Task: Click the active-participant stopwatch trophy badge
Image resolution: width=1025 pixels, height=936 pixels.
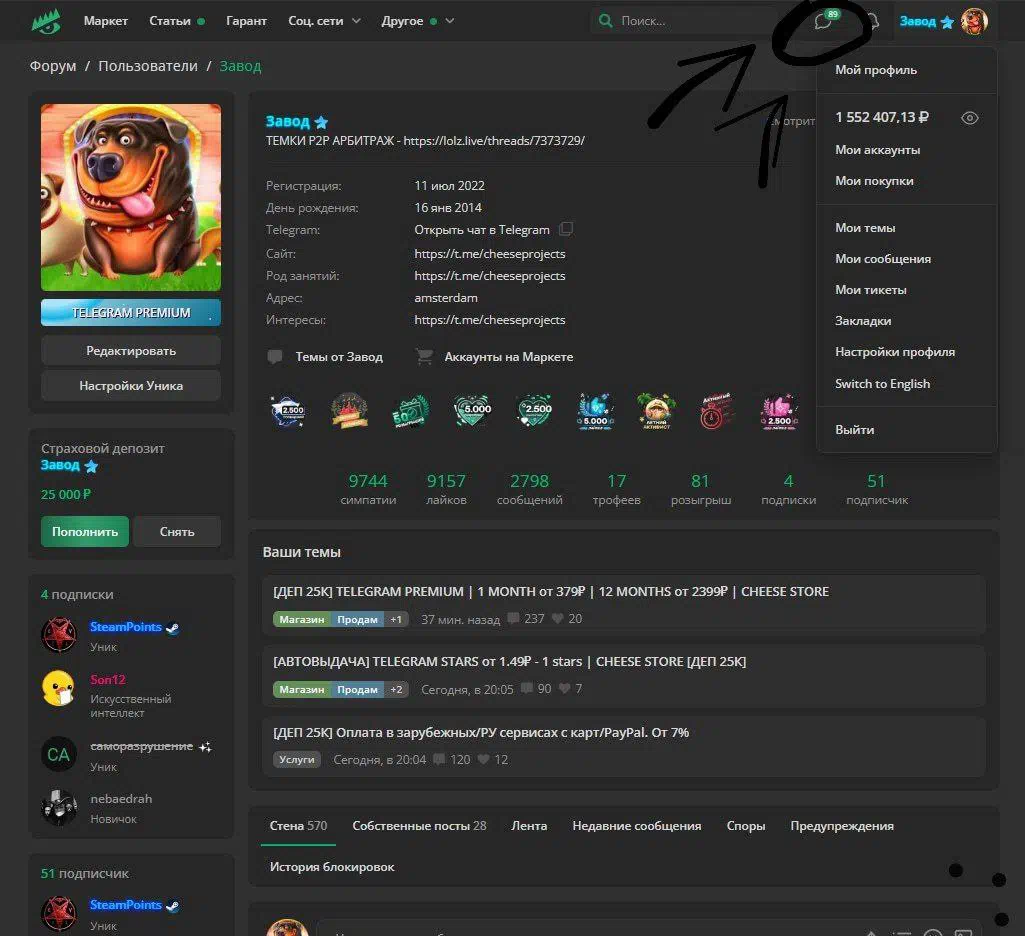Action: click(717, 412)
